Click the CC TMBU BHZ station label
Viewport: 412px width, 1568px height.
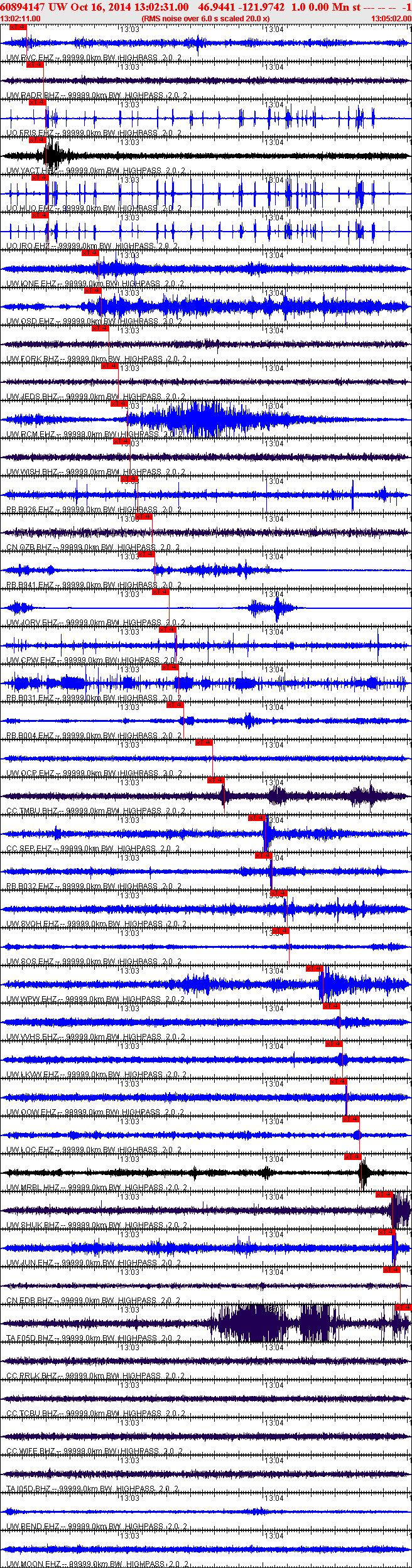[31, 811]
